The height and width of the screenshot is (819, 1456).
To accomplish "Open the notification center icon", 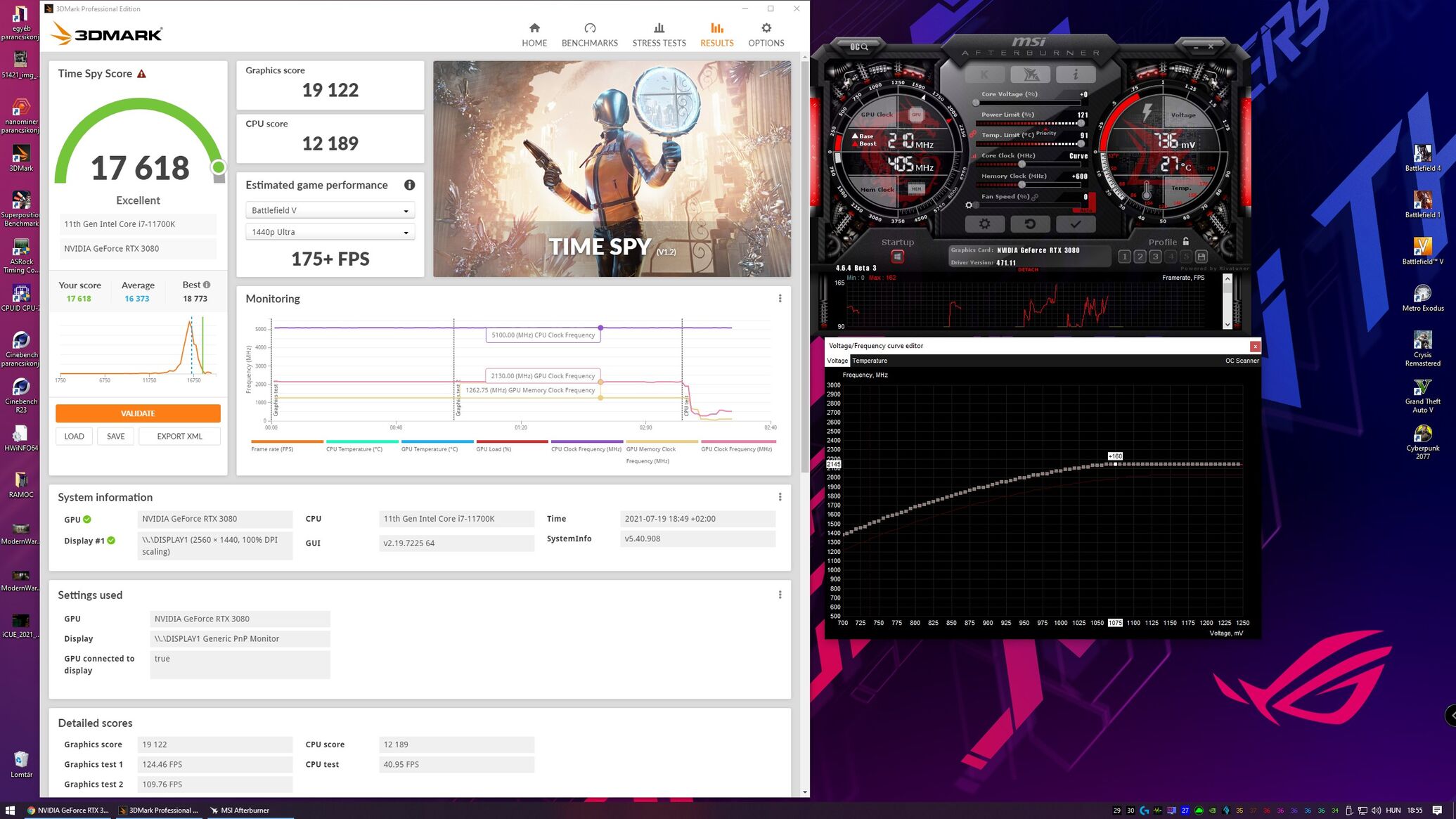I will pyautogui.click(x=1437, y=810).
